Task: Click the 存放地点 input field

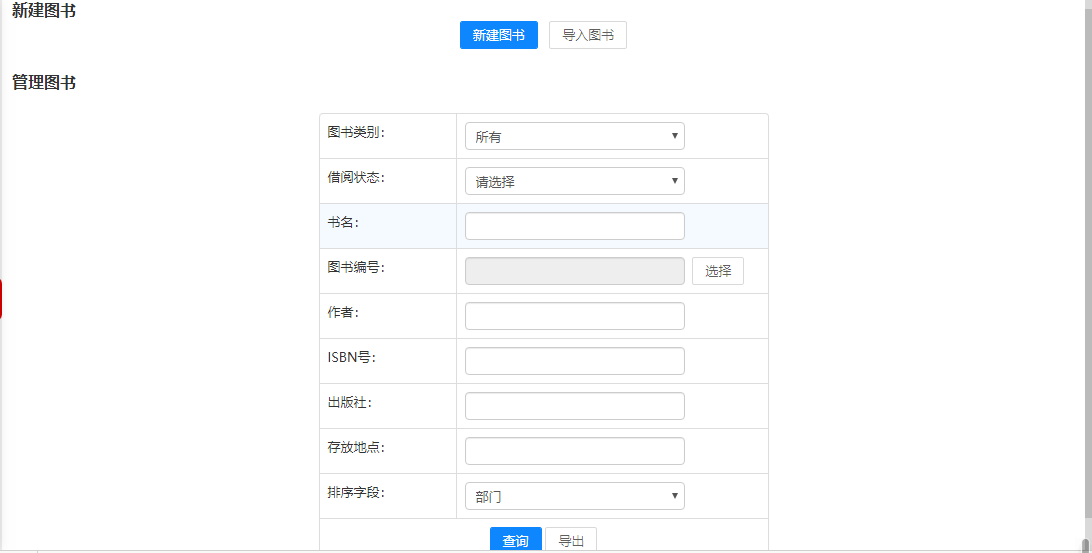Action: (574, 451)
